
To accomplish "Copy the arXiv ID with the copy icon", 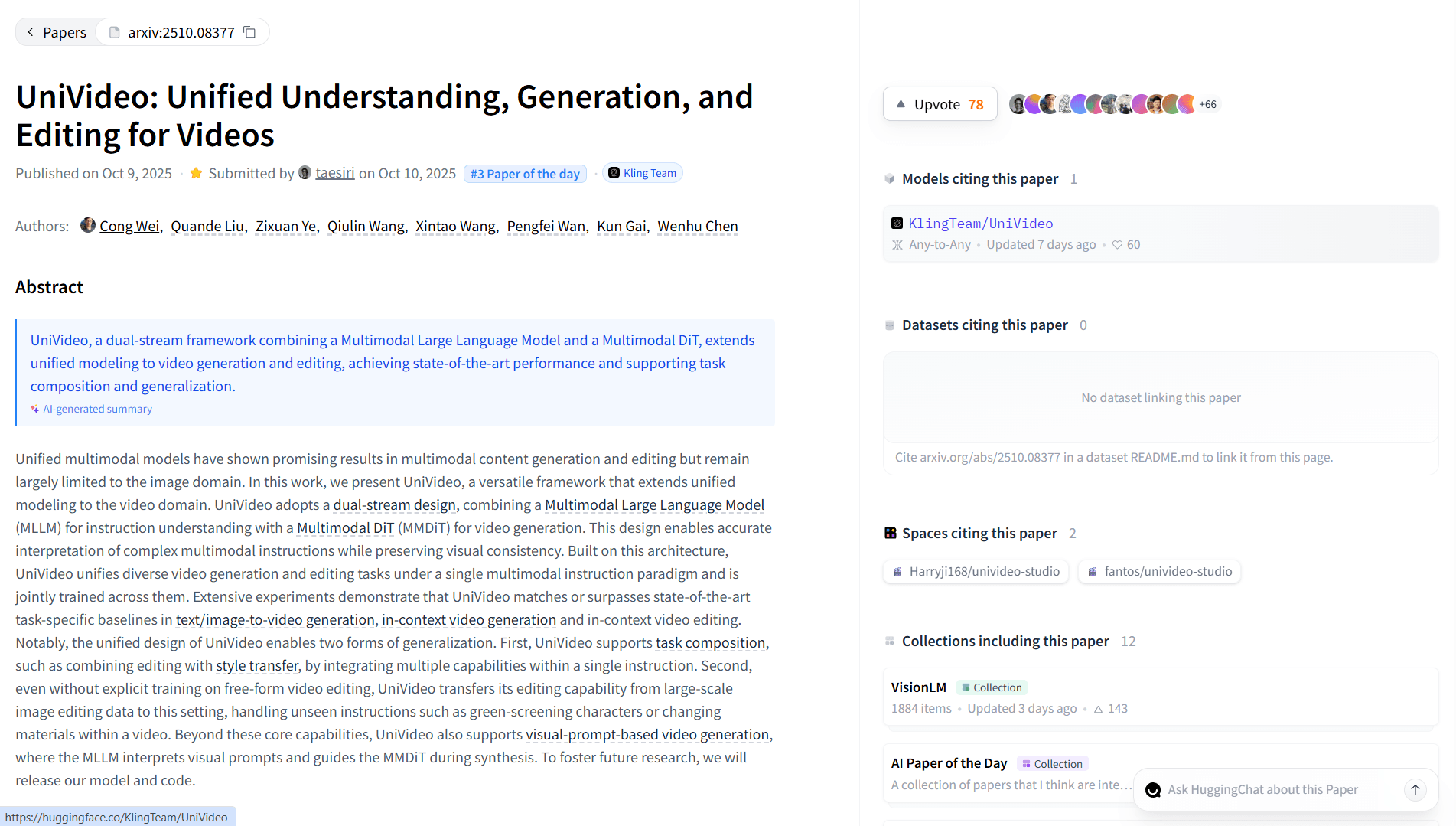I will (x=249, y=32).
